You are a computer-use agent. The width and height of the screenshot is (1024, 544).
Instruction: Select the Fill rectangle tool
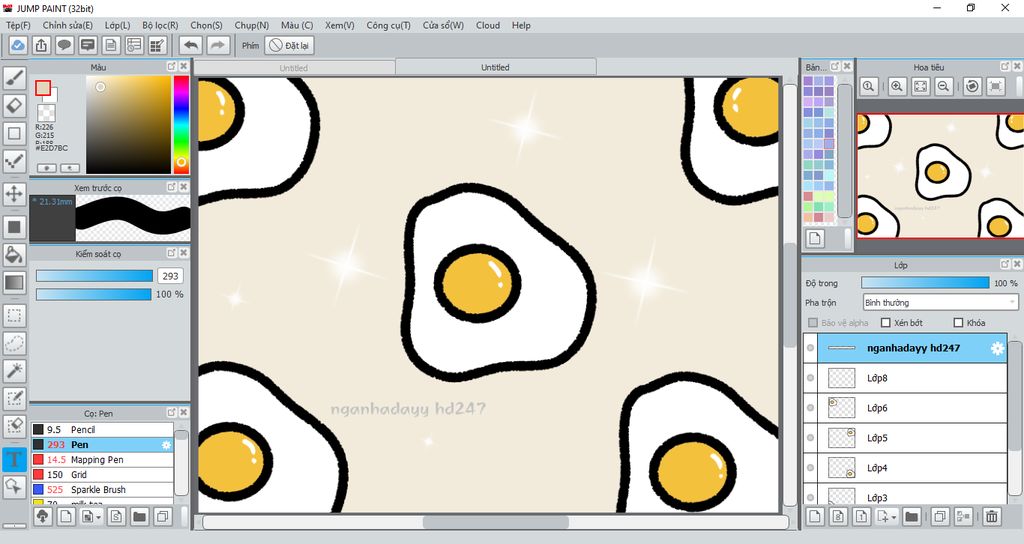(14, 227)
